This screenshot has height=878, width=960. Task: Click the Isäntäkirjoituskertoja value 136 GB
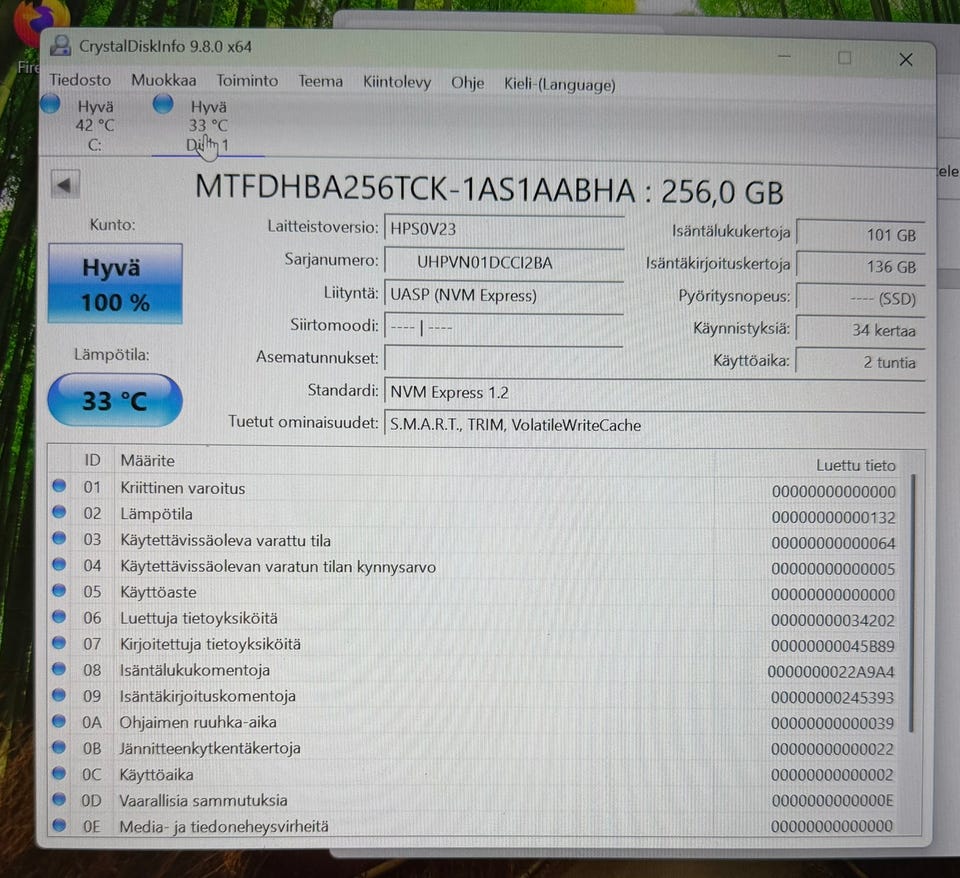tap(860, 266)
